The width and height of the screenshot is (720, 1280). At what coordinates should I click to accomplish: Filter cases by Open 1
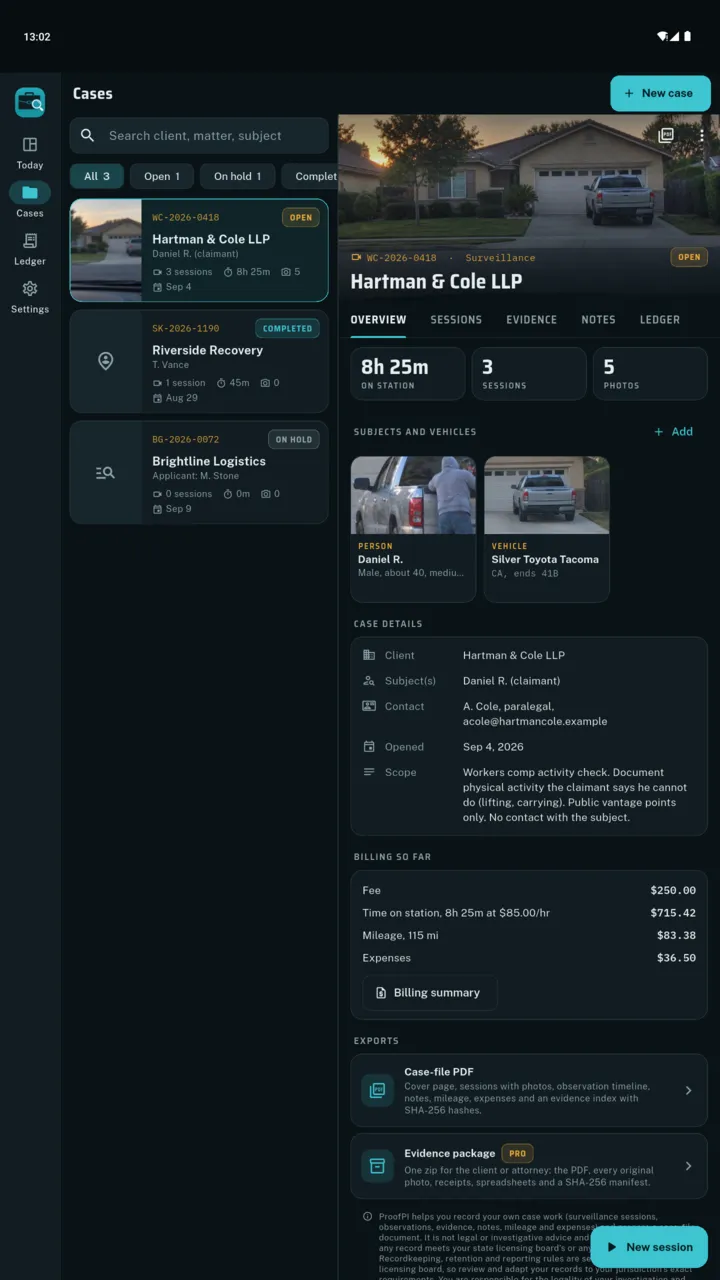(x=162, y=176)
